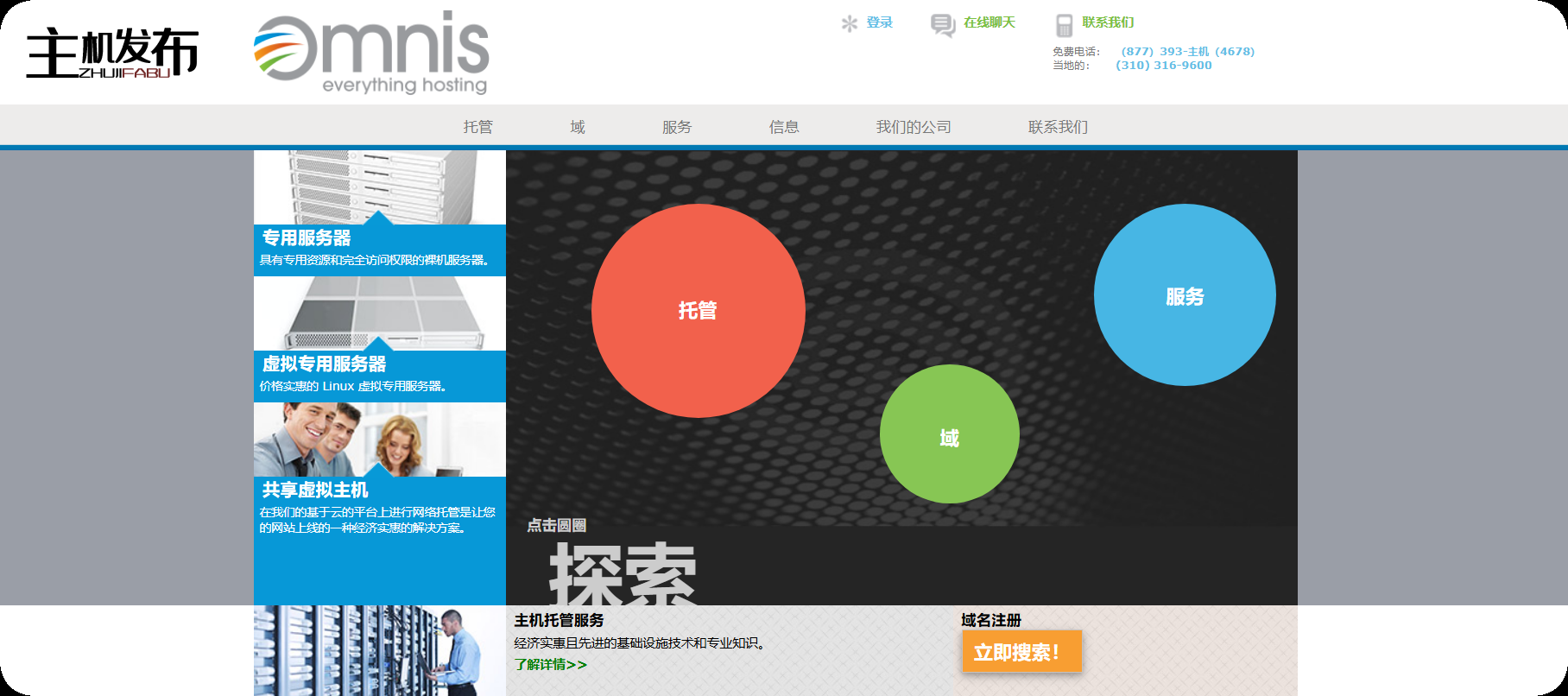Click the asterisk login icon
The image size is (1568, 696).
[x=850, y=23]
